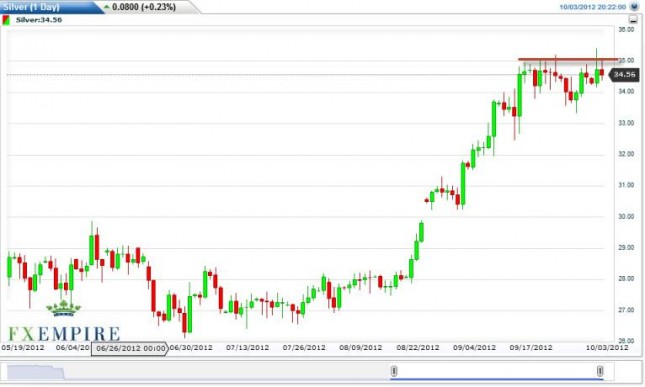The width and height of the screenshot is (645, 387).
Task: Click the 29.00 price axis label
Action: [626, 247]
